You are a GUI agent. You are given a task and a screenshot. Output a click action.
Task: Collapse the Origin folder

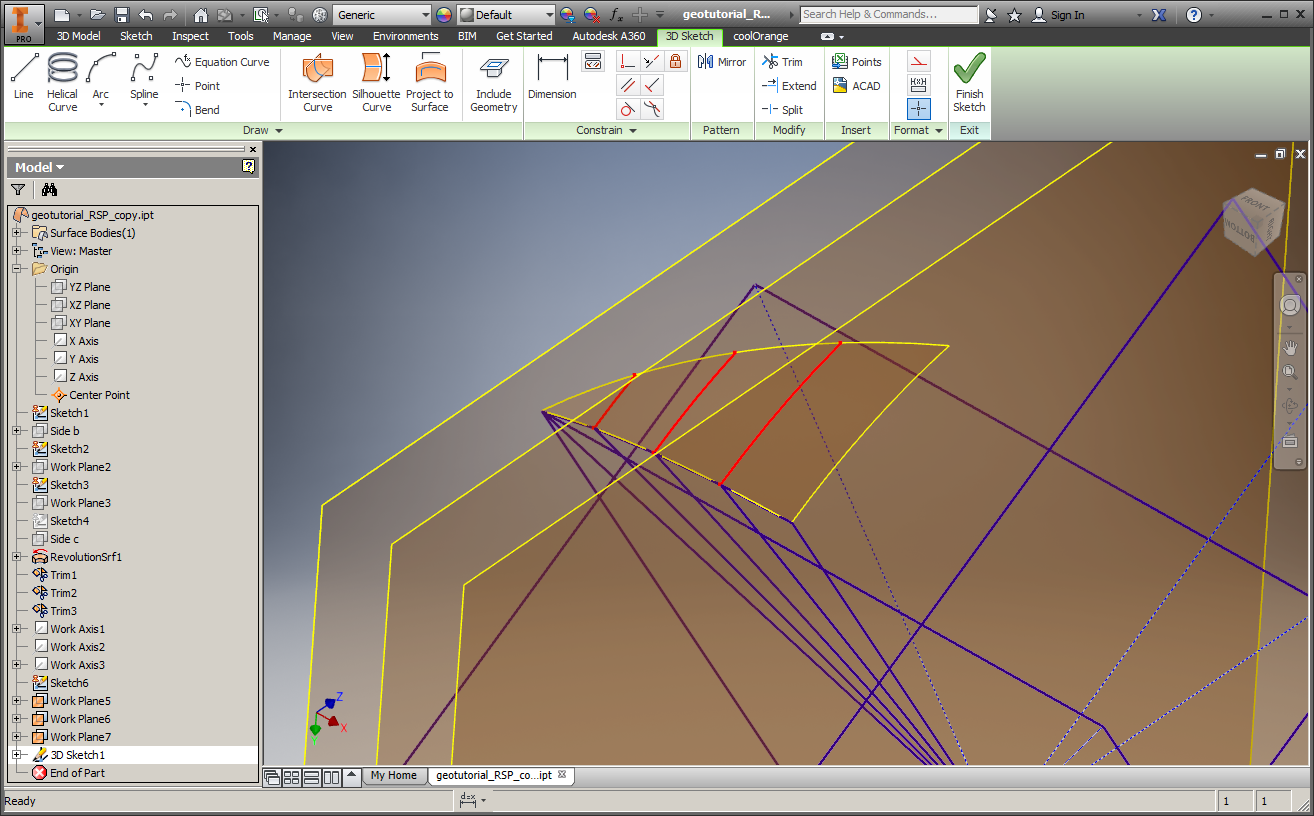point(16,269)
